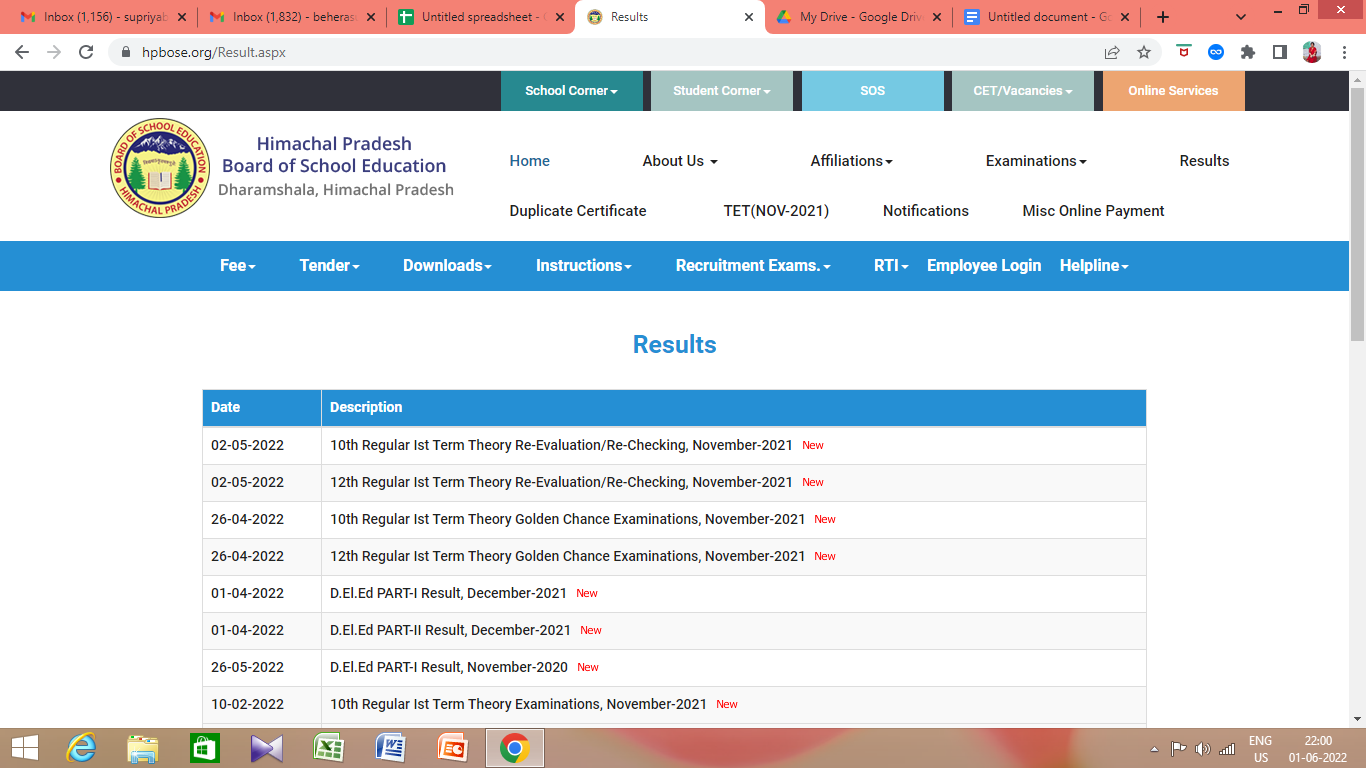Expand the Examinations dropdown

coord(1035,160)
